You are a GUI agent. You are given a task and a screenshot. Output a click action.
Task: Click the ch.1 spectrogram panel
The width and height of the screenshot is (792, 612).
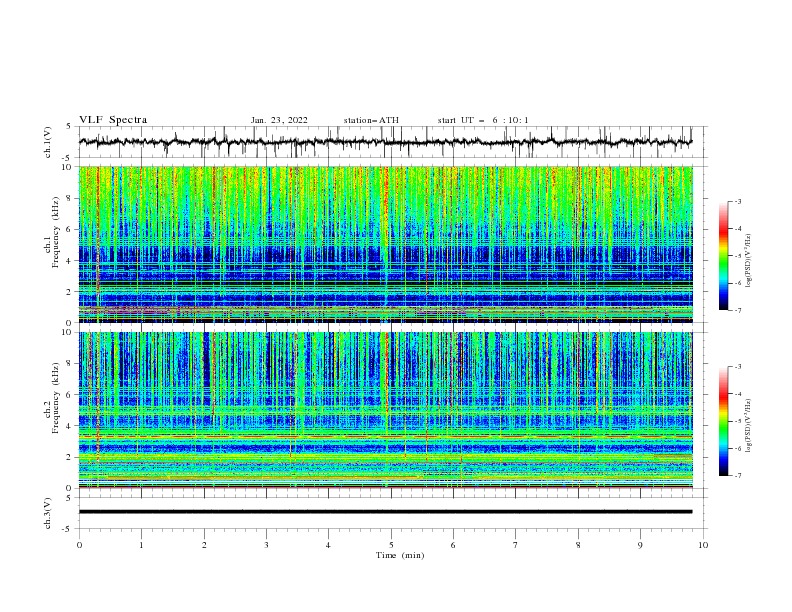385,244
